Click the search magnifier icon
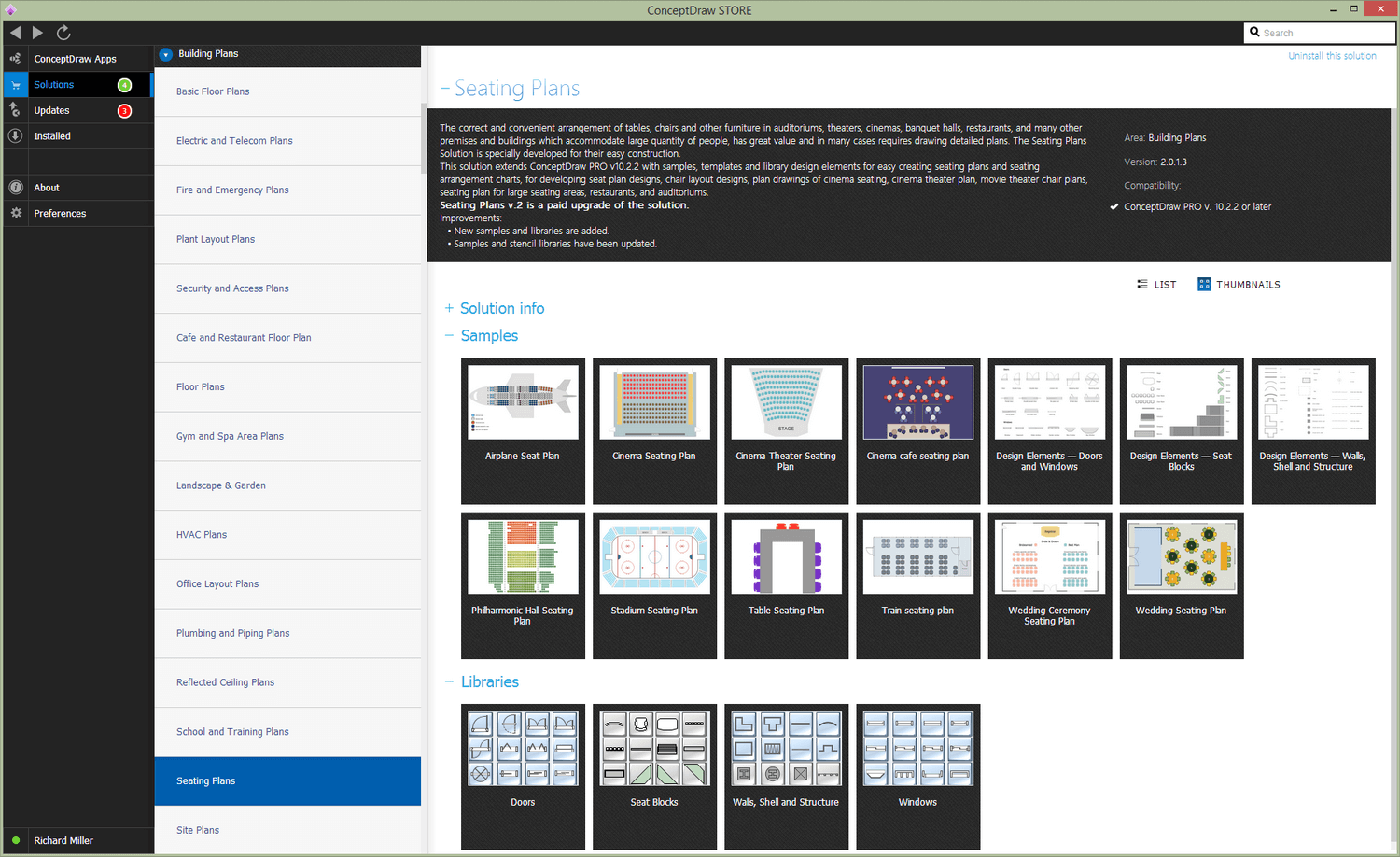The height and width of the screenshot is (857, 1400). point(1254,32)
